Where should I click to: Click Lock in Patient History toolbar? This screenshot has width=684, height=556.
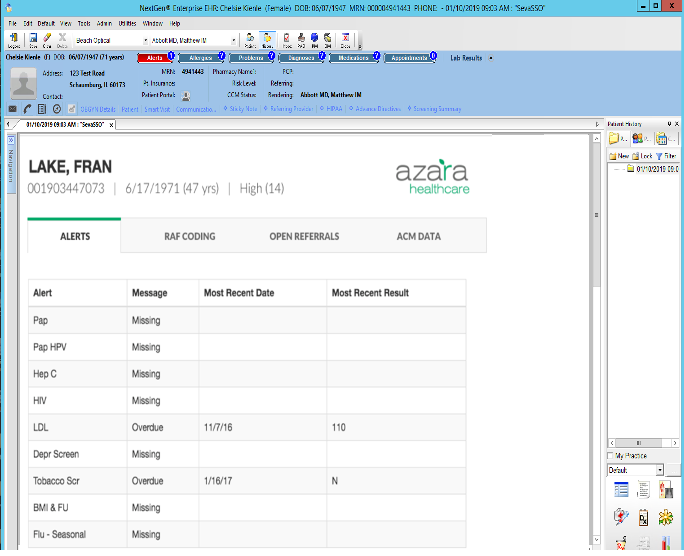(x=642, y=156)
